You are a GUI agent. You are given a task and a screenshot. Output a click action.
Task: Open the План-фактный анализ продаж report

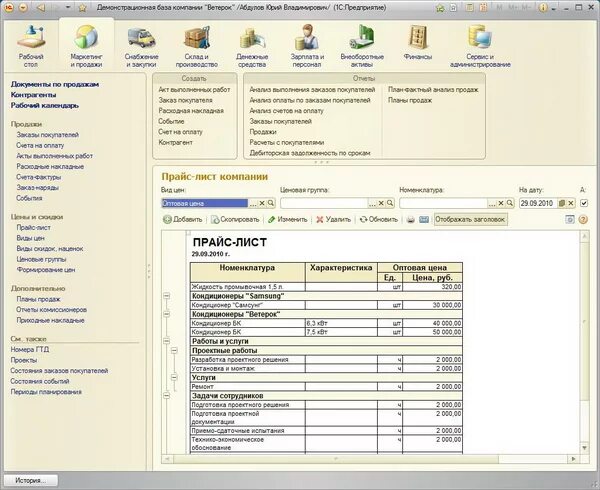[433, 90]
